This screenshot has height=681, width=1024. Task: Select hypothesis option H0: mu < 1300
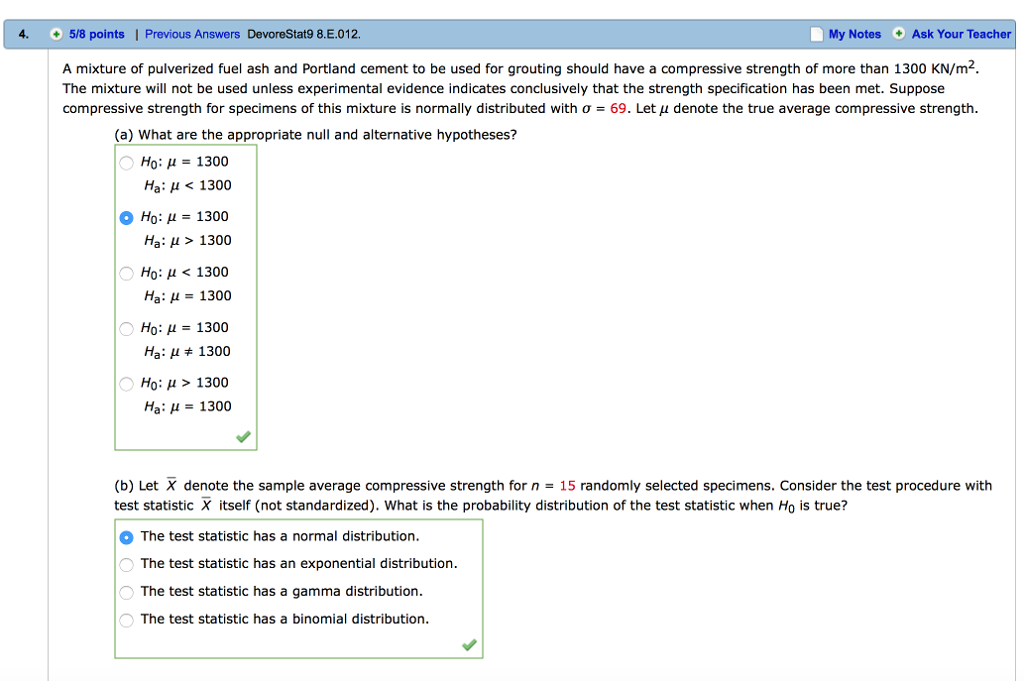126,272
